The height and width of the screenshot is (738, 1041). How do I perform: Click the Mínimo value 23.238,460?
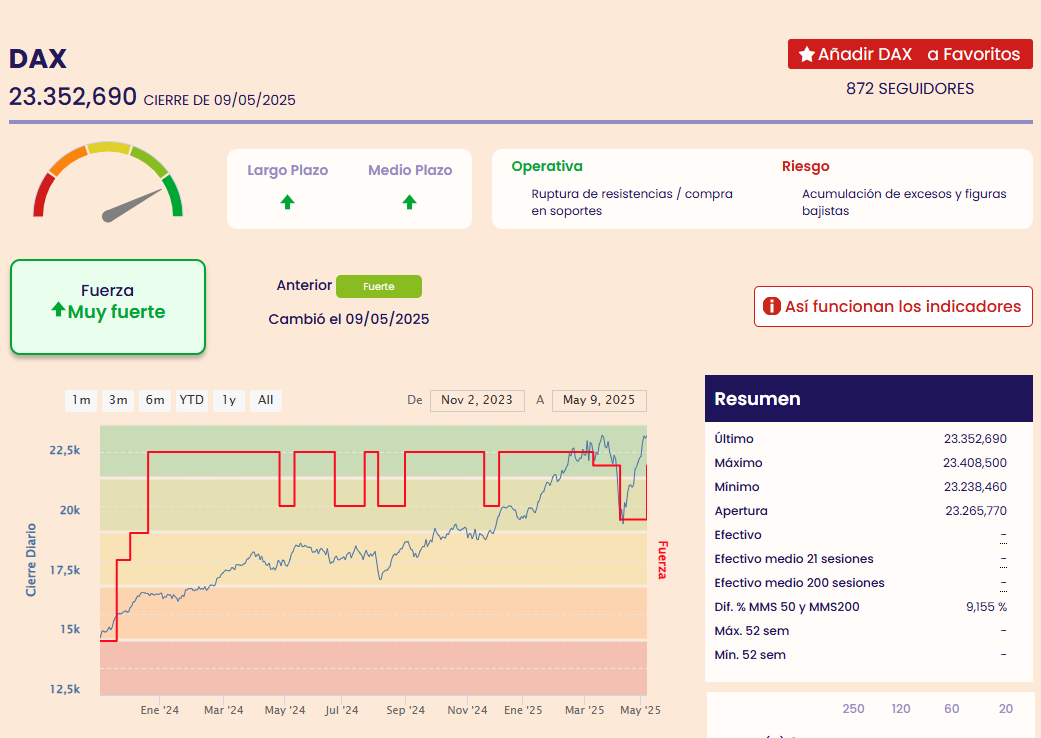pos(975,486)
